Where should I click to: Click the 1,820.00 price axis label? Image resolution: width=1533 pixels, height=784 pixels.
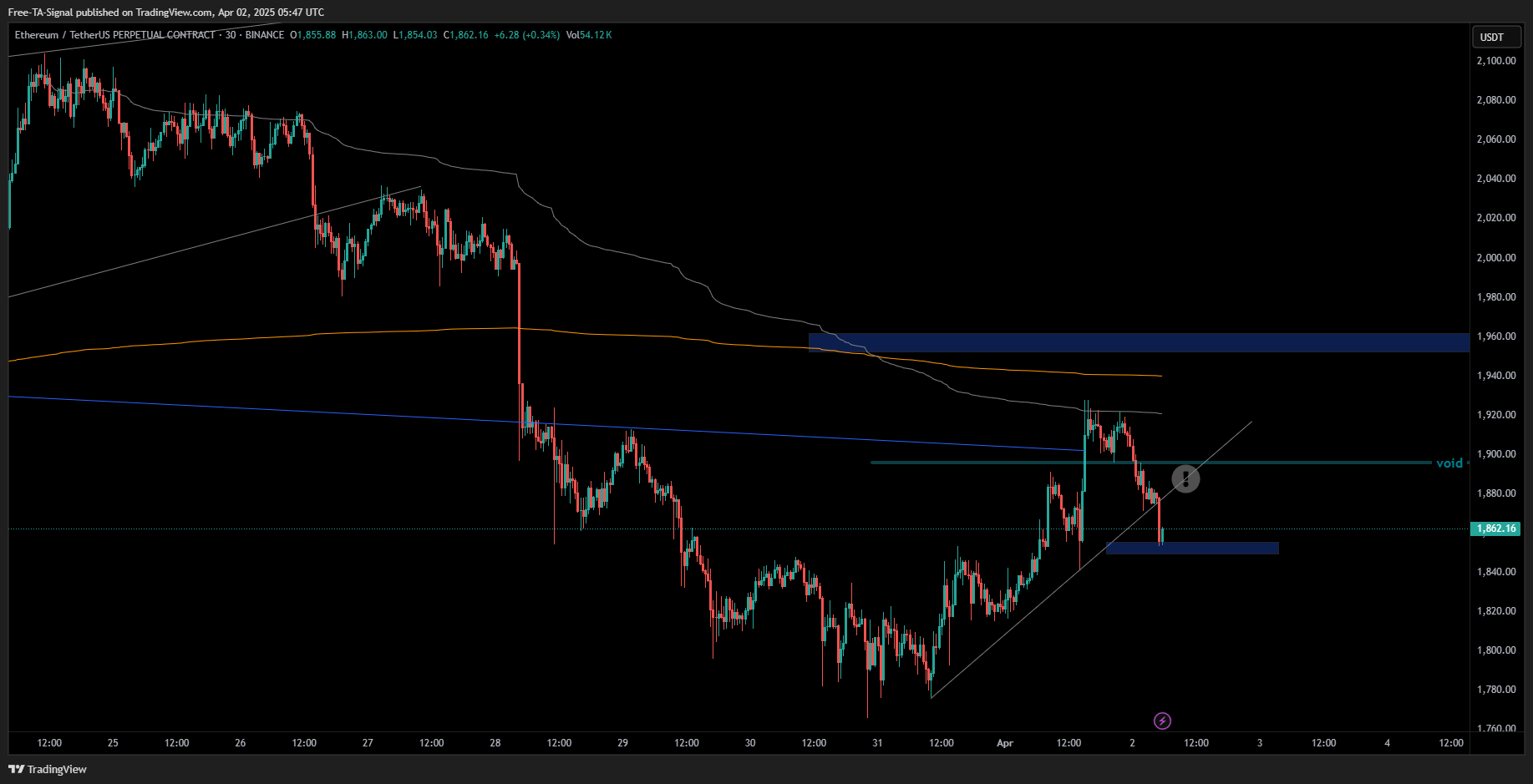(x=1496, y=611)
